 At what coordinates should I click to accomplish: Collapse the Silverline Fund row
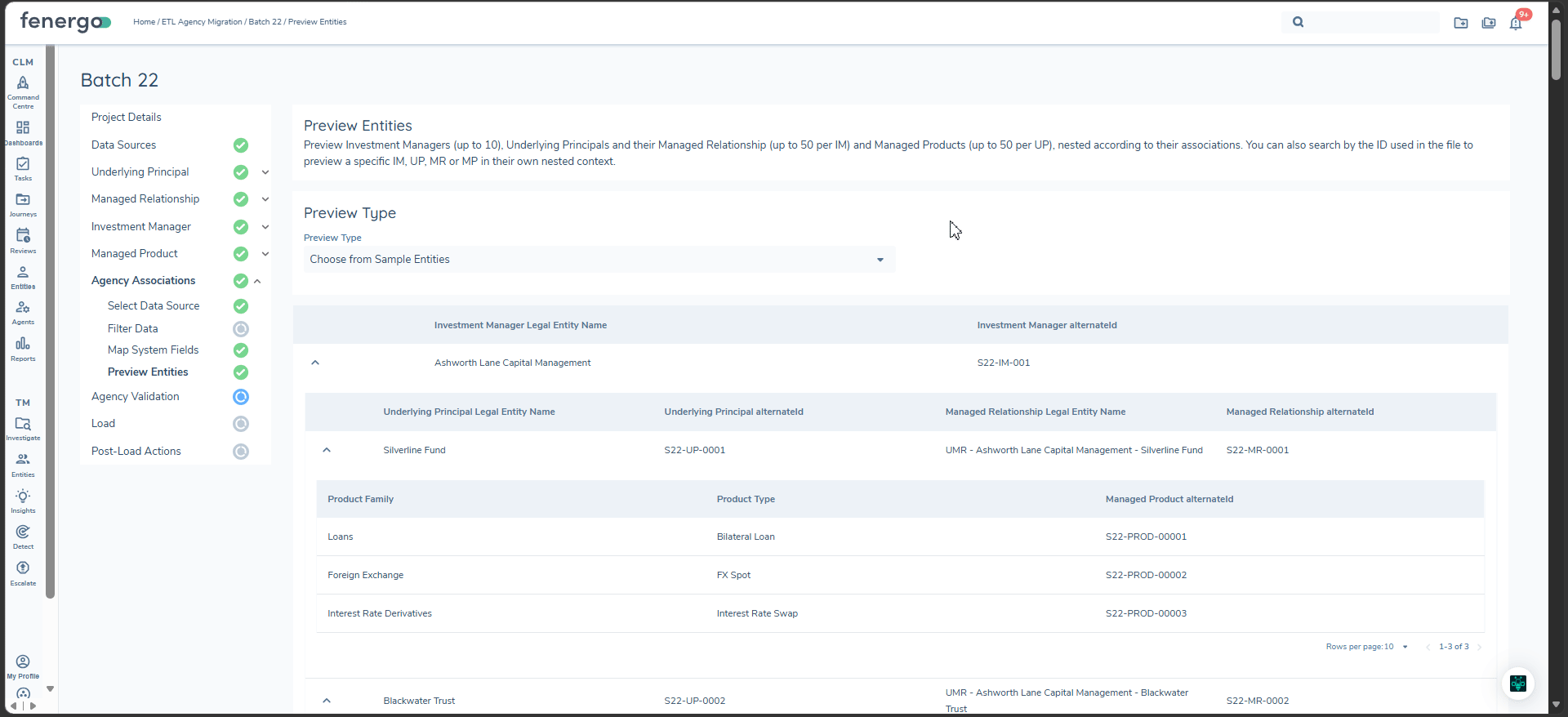click(327, 450)
